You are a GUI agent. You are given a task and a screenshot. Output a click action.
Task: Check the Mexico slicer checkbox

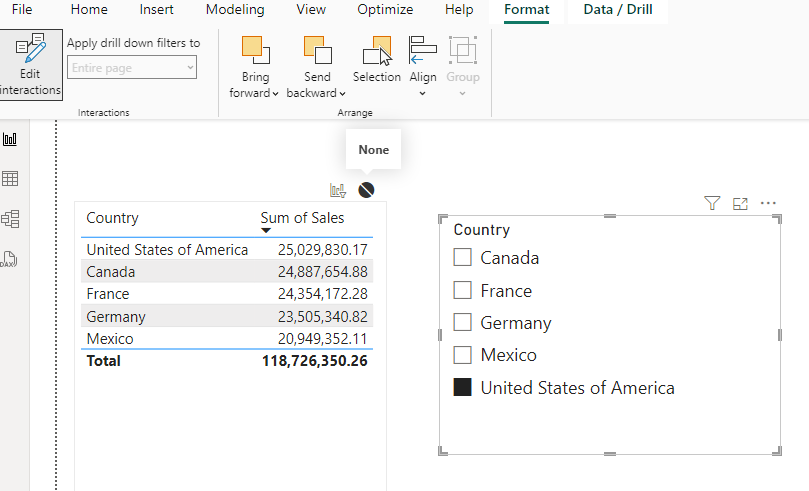point(462,355)
